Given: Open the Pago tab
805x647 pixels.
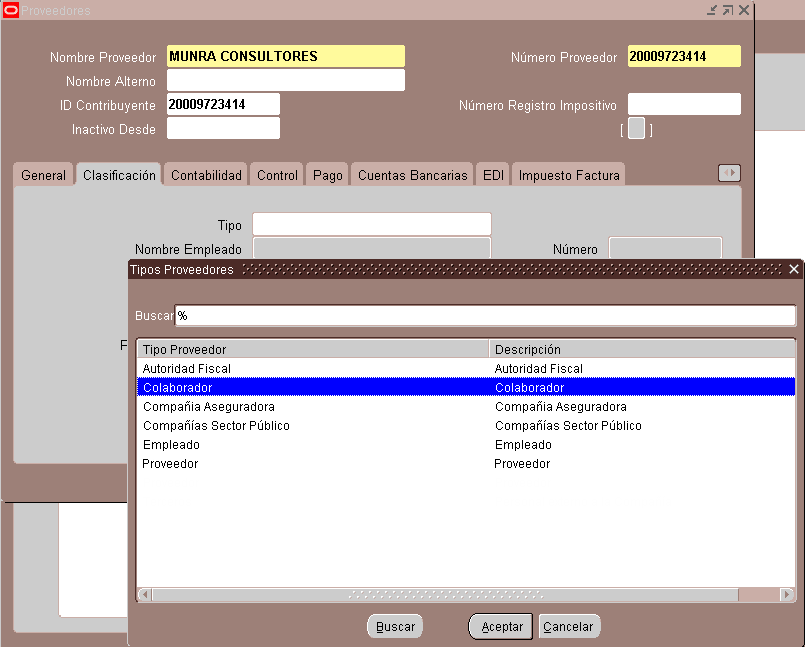Looking at the screenshot, I should [325, 173].
